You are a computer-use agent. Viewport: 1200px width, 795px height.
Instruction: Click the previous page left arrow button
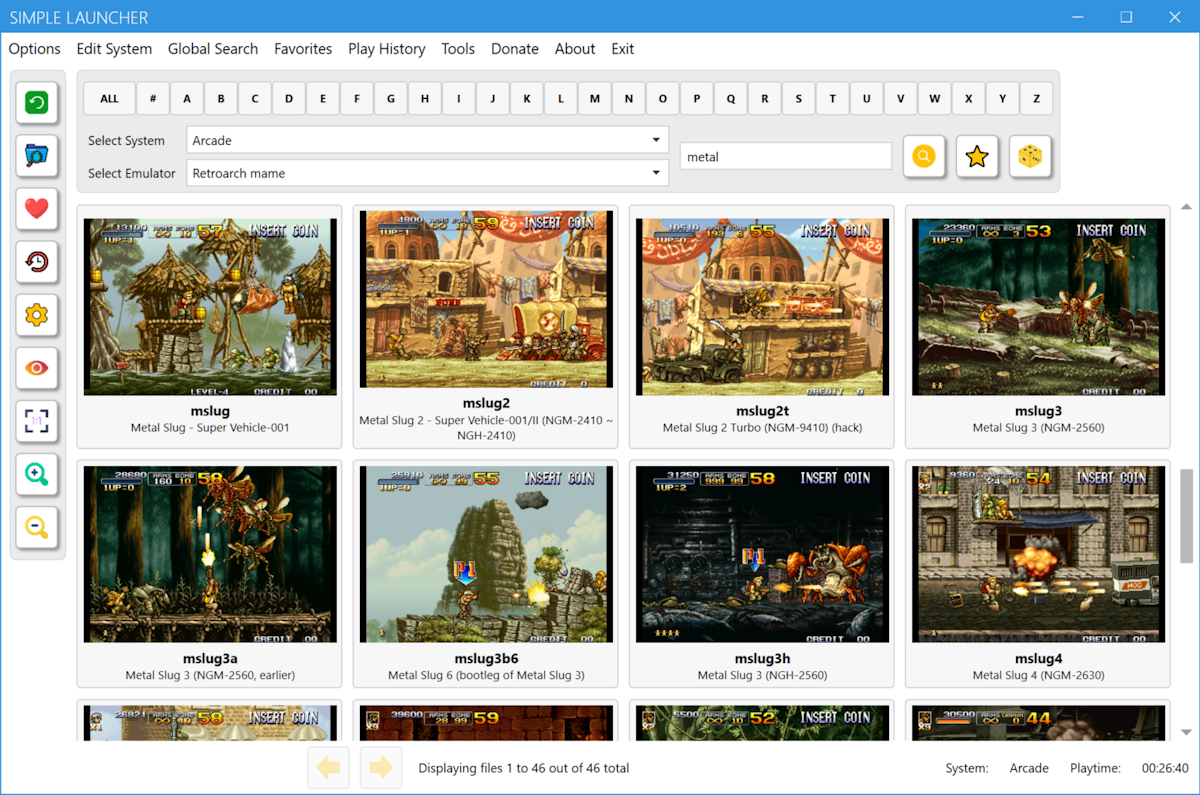pyautogui.click(x=328, y=768)
